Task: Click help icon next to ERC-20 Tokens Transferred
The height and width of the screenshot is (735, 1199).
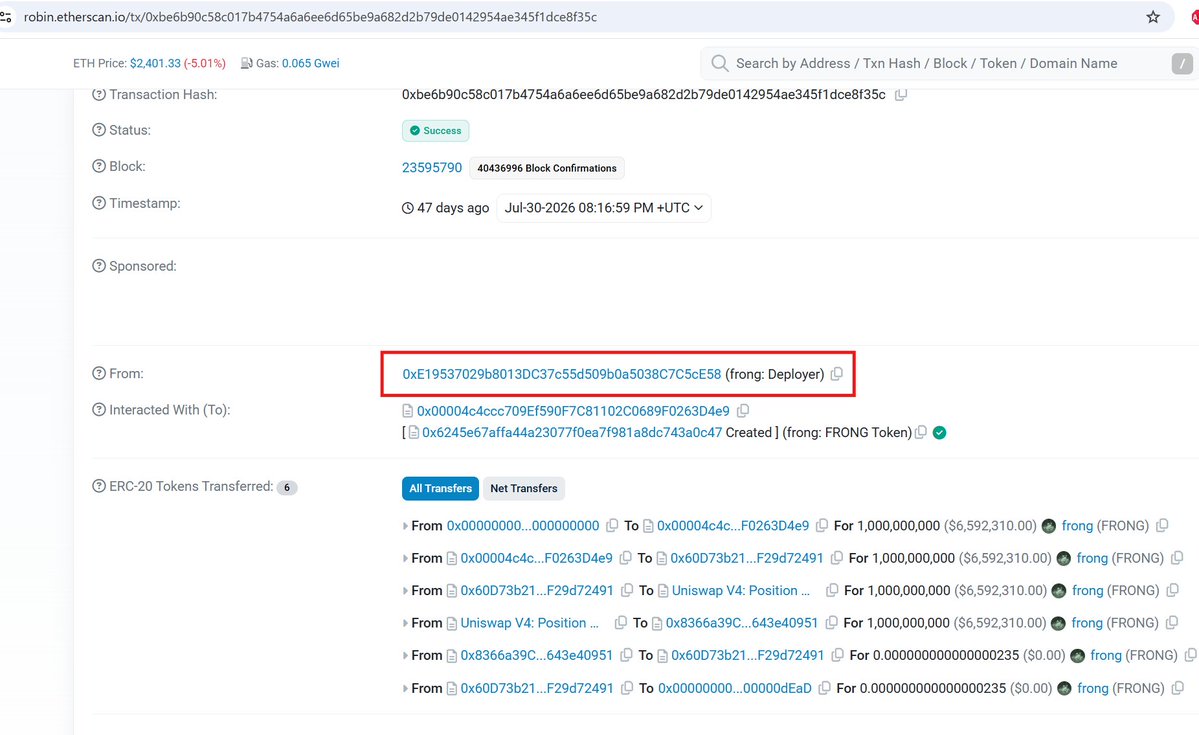Action: click(x=99, y=486)
